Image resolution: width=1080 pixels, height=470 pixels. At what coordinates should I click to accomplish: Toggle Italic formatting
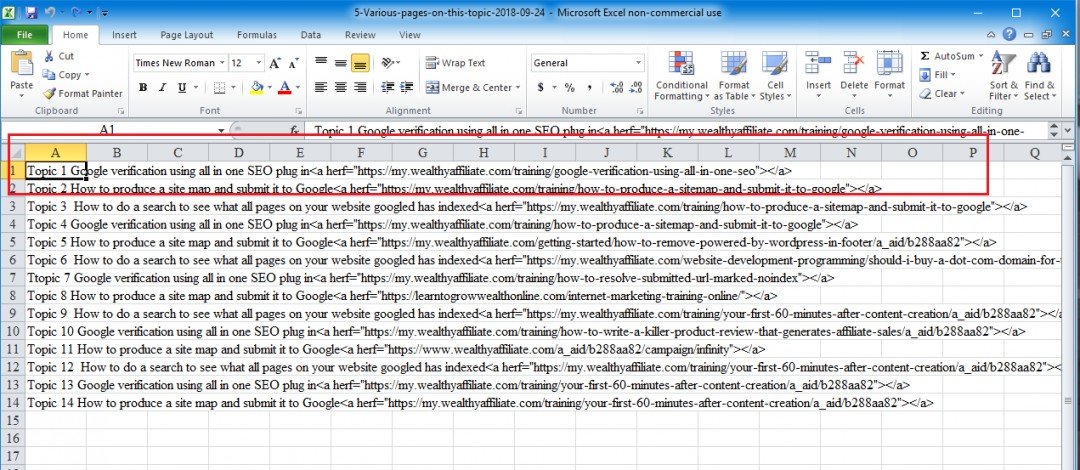[163, 88]
